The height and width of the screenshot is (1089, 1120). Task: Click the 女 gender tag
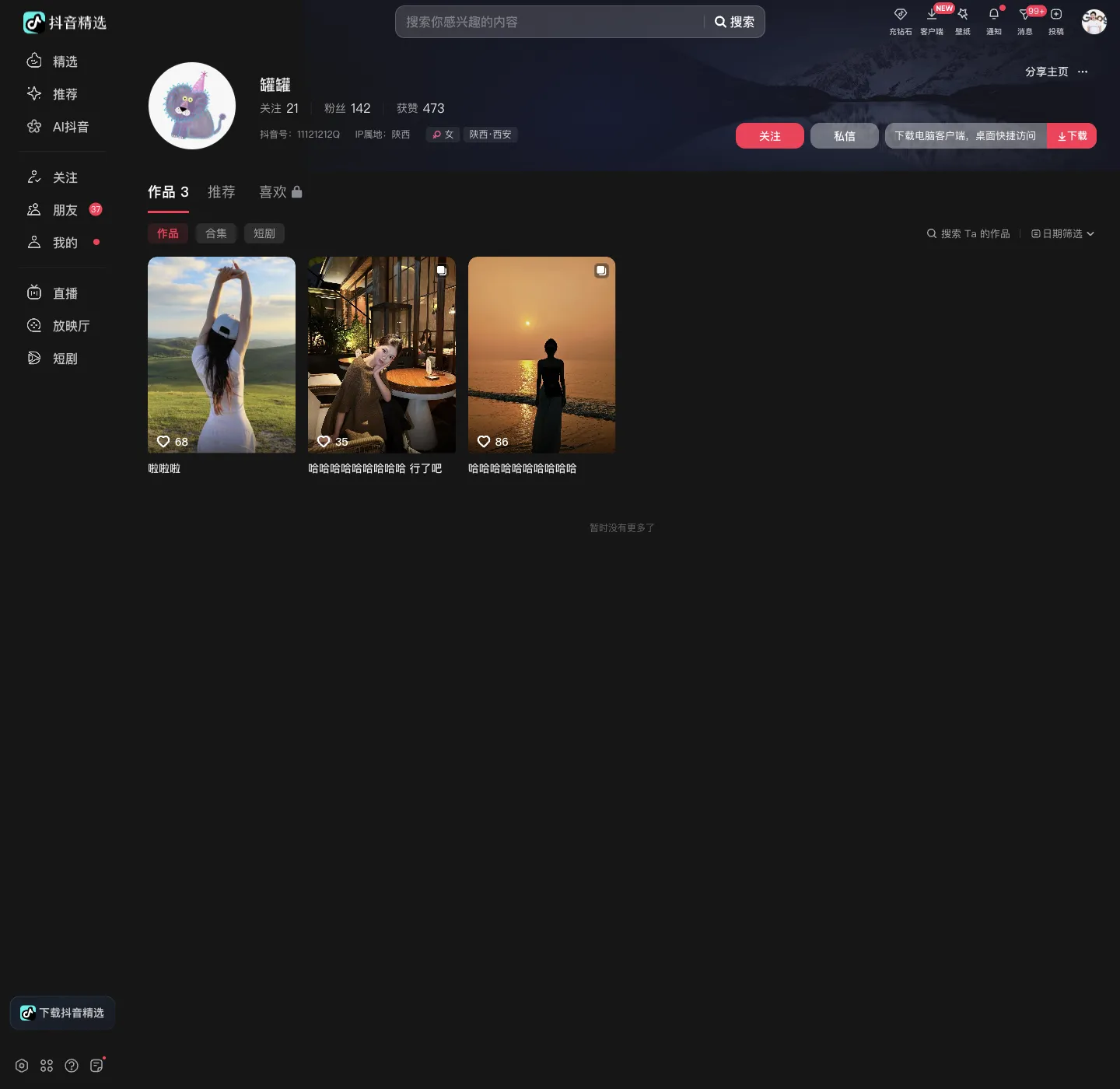point(443,135)
